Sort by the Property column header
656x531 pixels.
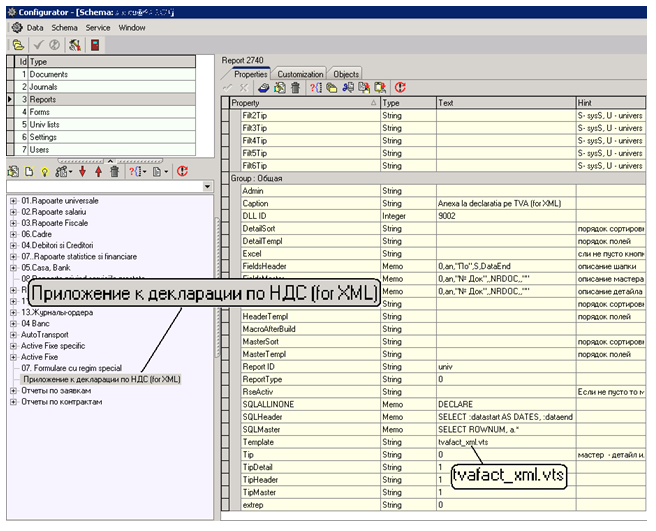point(305,103)
